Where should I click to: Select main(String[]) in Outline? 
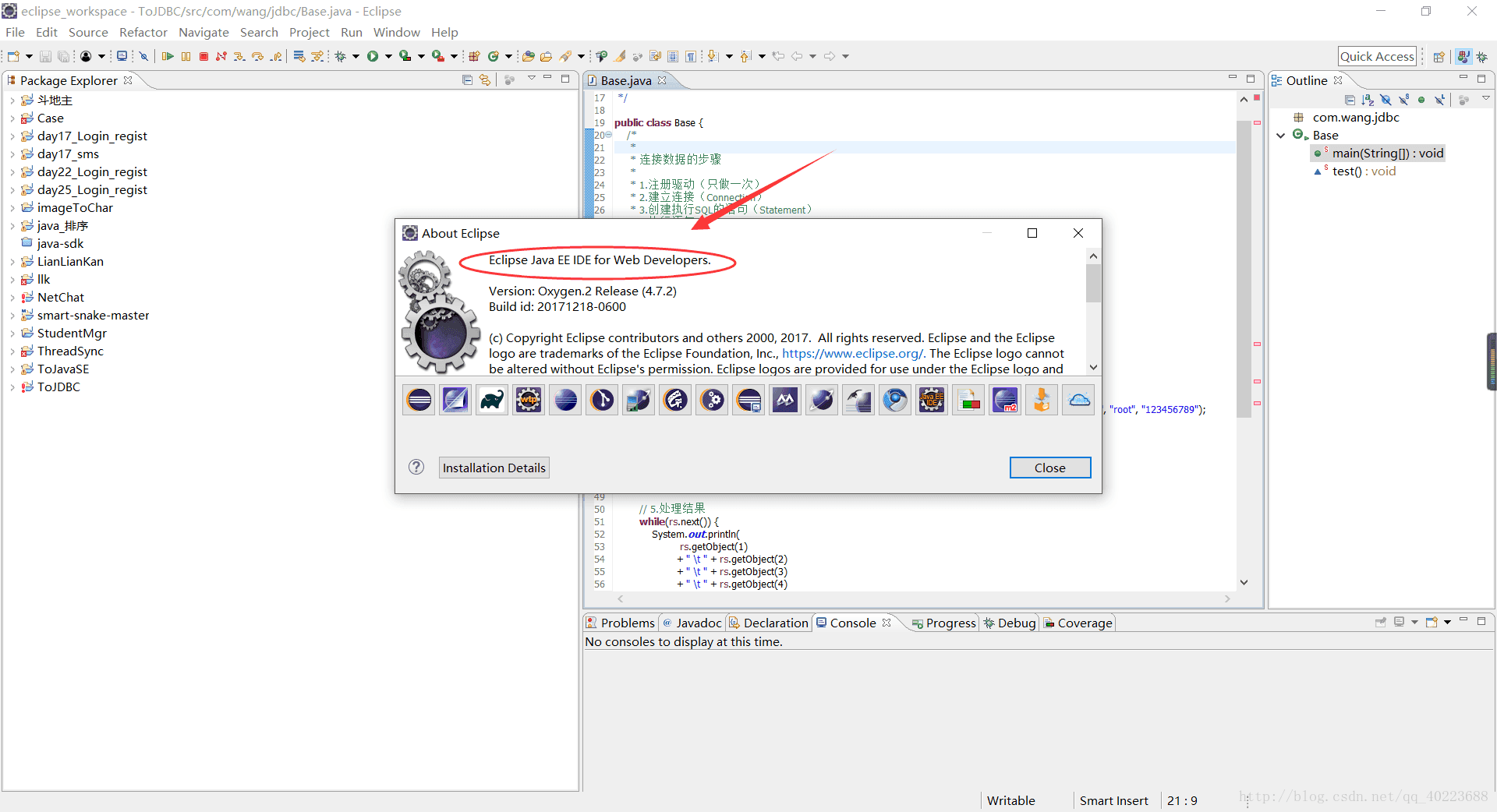tap(1378, 154)
